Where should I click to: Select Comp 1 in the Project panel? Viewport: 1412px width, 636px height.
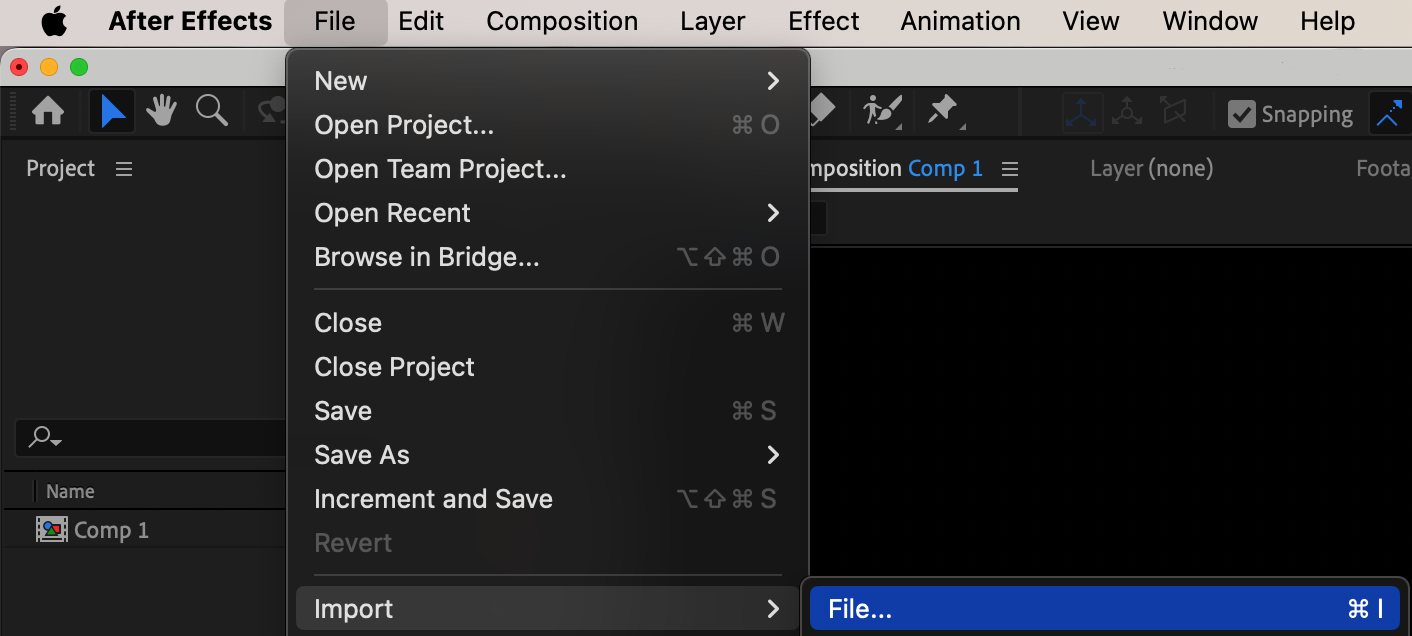point(110,530)
